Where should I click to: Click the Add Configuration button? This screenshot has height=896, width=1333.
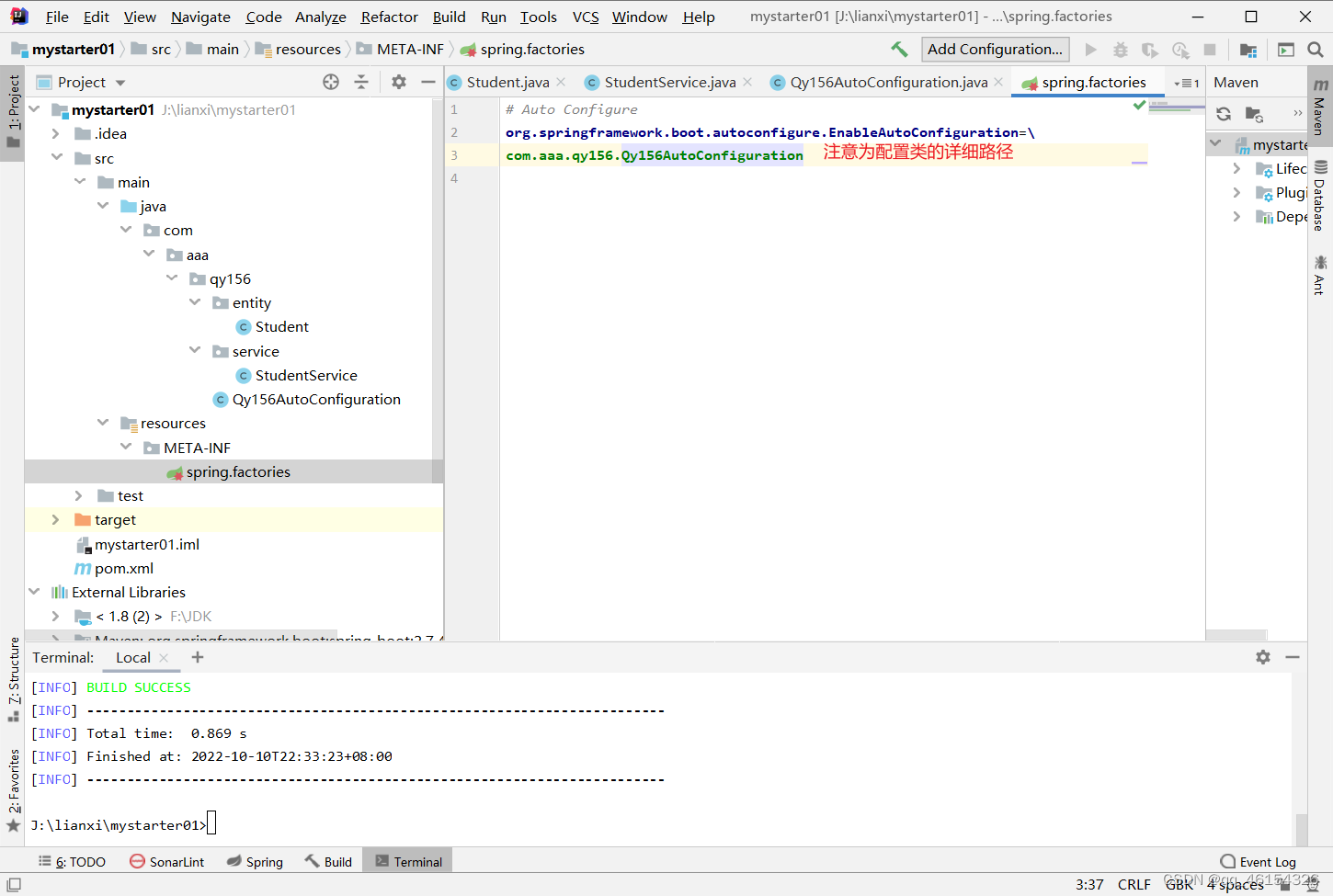pos(995,49)
